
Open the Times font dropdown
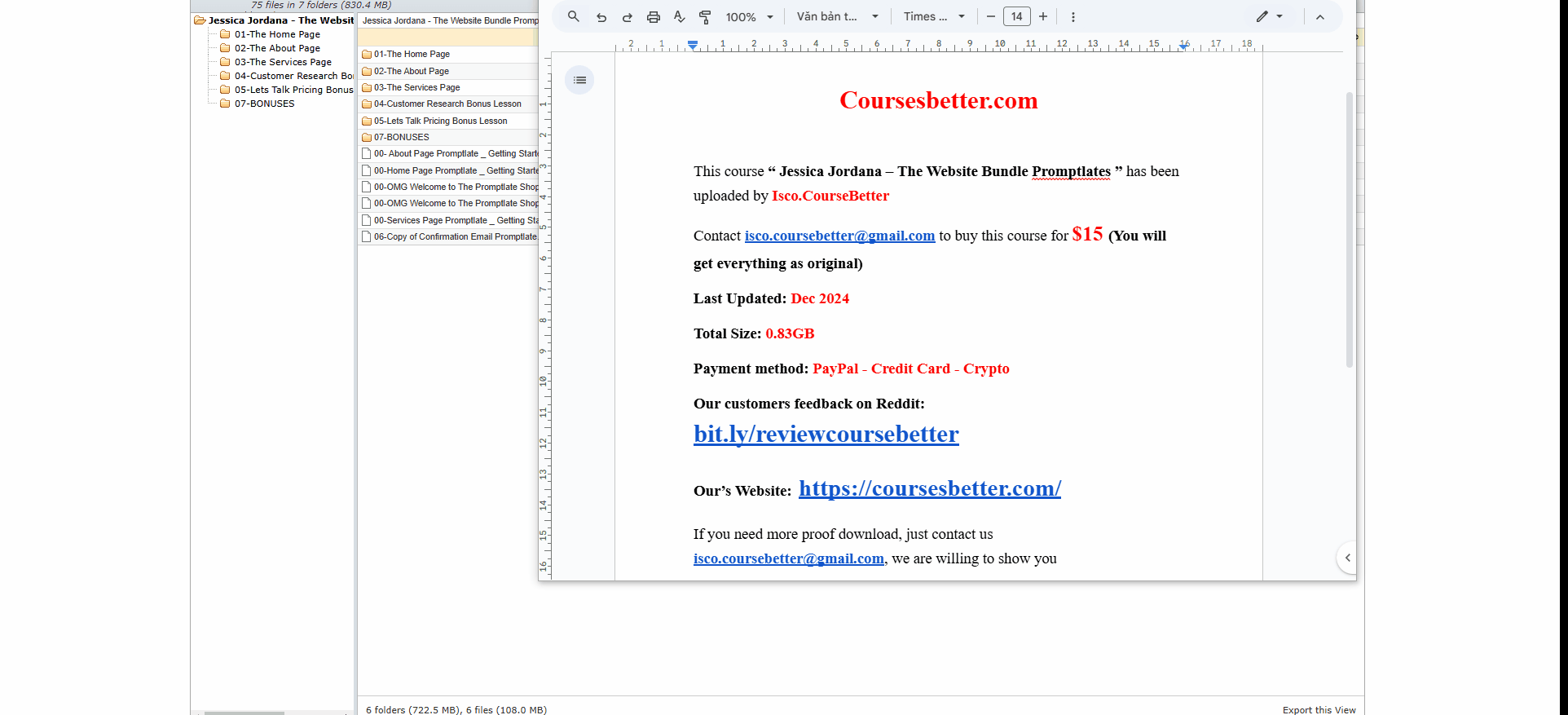pos(934,16)
